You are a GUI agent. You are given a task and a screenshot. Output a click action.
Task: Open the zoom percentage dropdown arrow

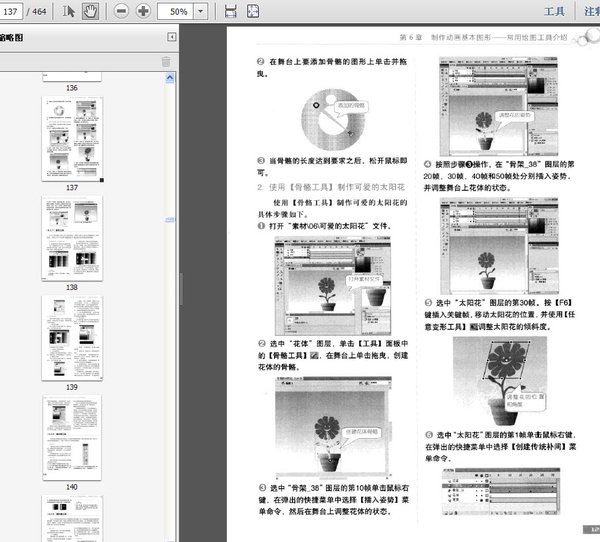pos(203,12)
